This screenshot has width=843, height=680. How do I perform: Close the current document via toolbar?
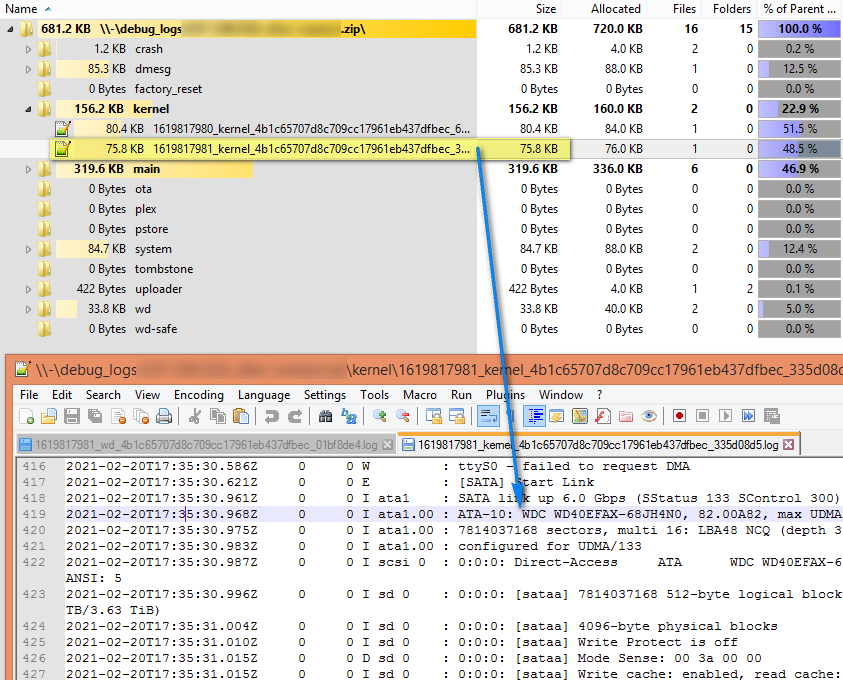coord(118,416)
